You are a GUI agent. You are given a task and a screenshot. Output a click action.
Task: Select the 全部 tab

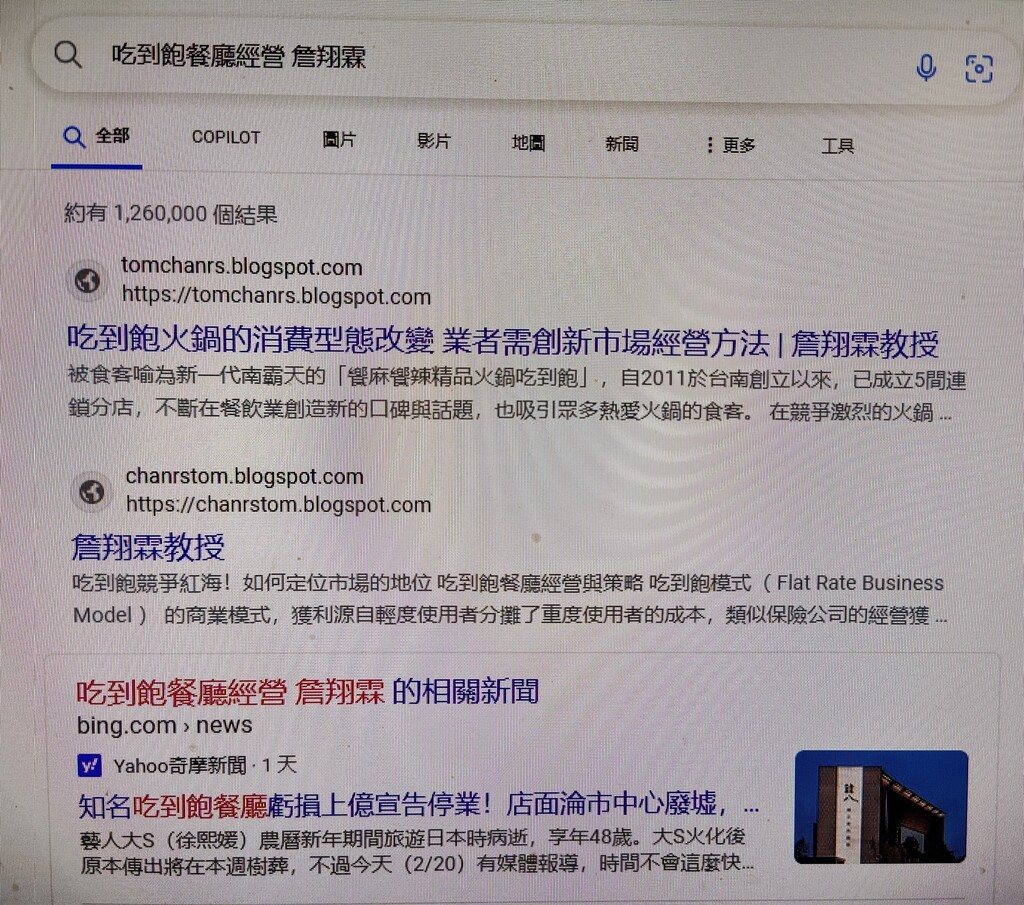tap(97, 137)
